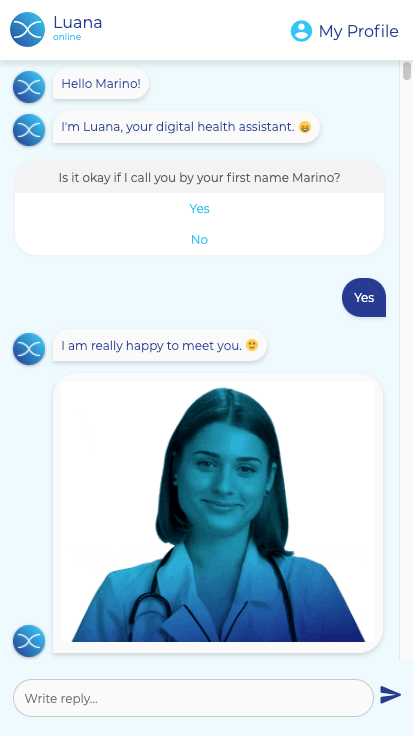The height and width of the screenshot is (736, 413).
Task: Click Luana's avatar beside the "Hello Marino!" message
Action: (x=29, y=87)
